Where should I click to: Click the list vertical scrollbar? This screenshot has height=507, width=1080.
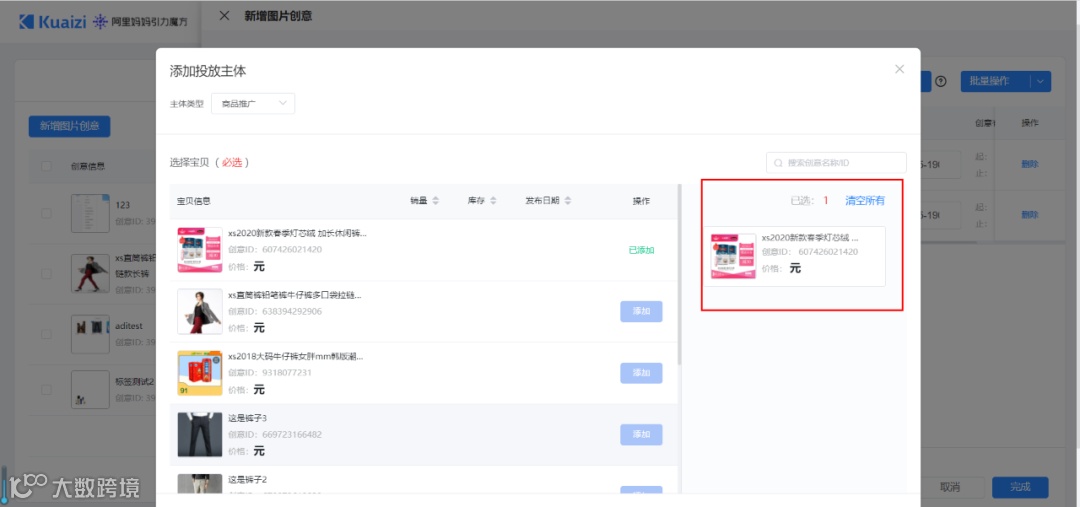680,274
